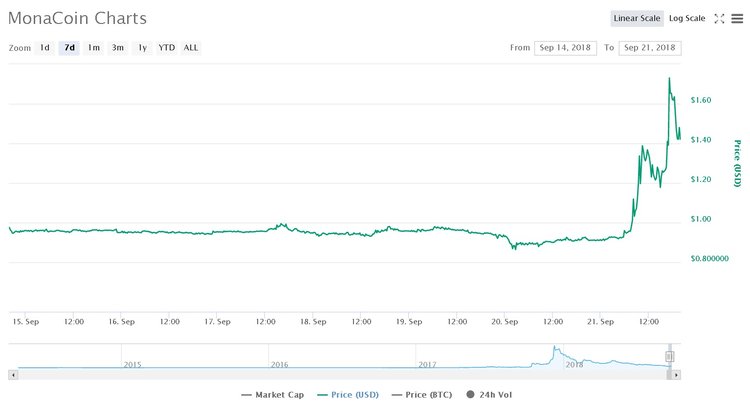Image resolution: width=750 pixels, height=403 pixels.
Task: Click the $1.20 axis label
Action: coord(701,179)
